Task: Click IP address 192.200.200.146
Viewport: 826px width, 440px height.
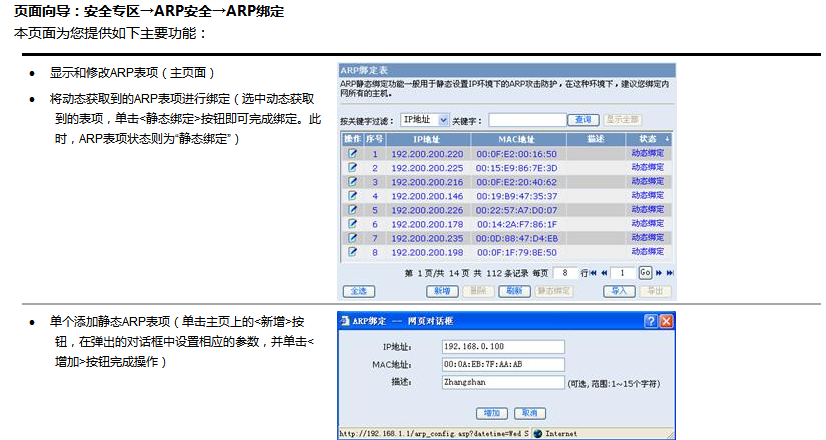Action: [x=427, y=196]
